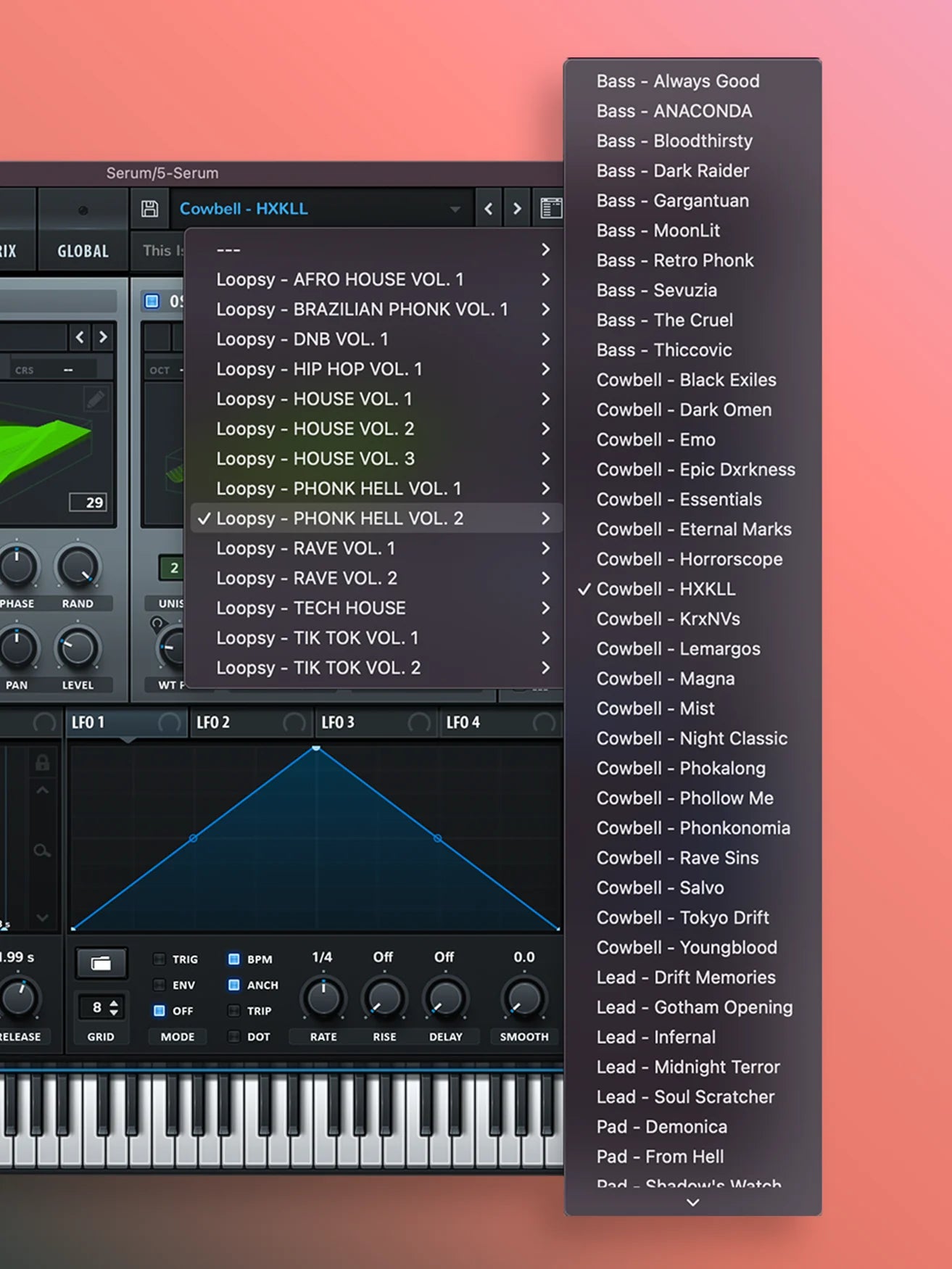Pick the Lead - Gotham Opening preset
This screenshot has height=1269, width=952.
coord(692,1007)
